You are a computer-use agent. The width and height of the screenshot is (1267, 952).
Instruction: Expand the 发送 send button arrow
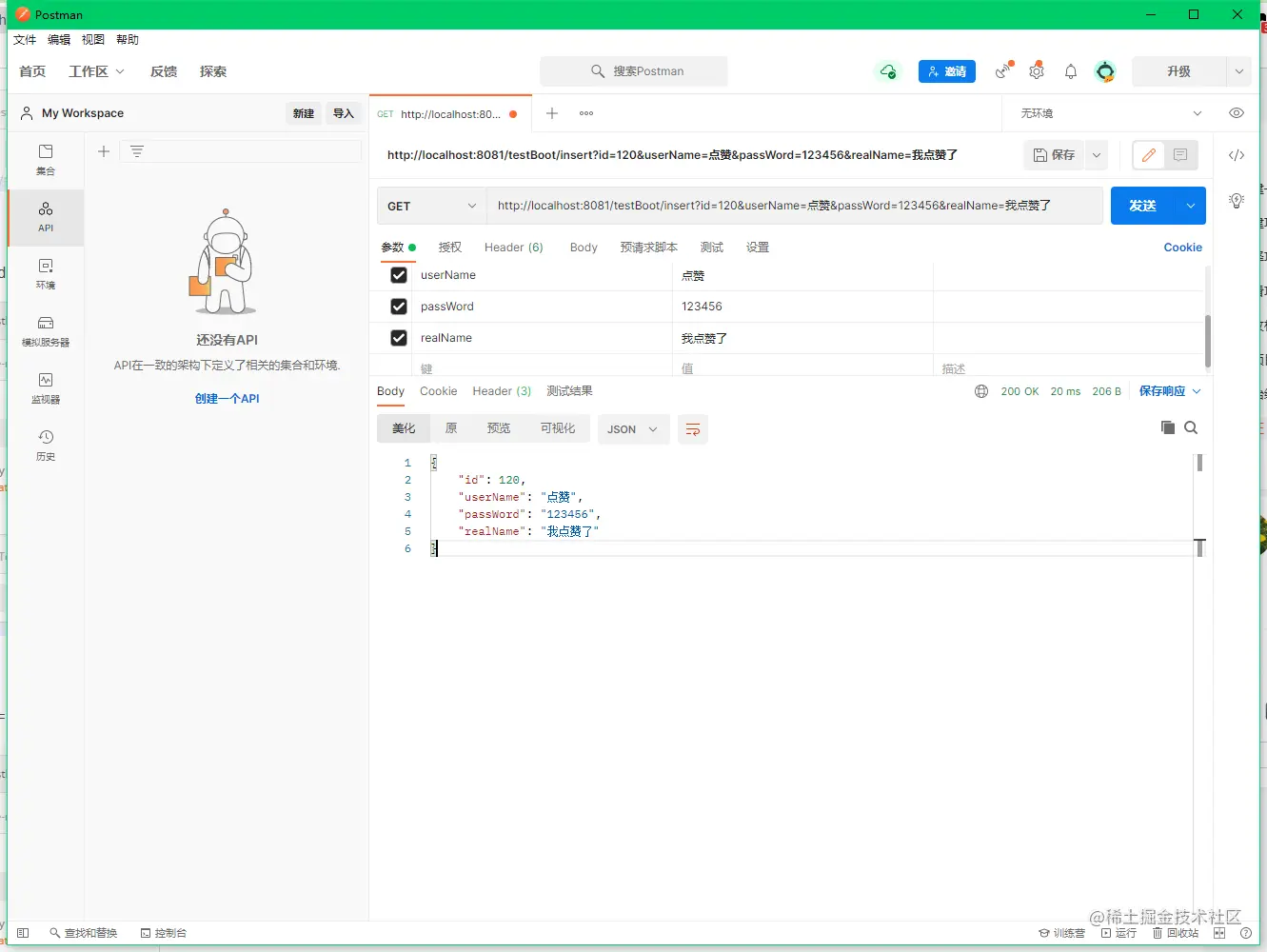1191,206
